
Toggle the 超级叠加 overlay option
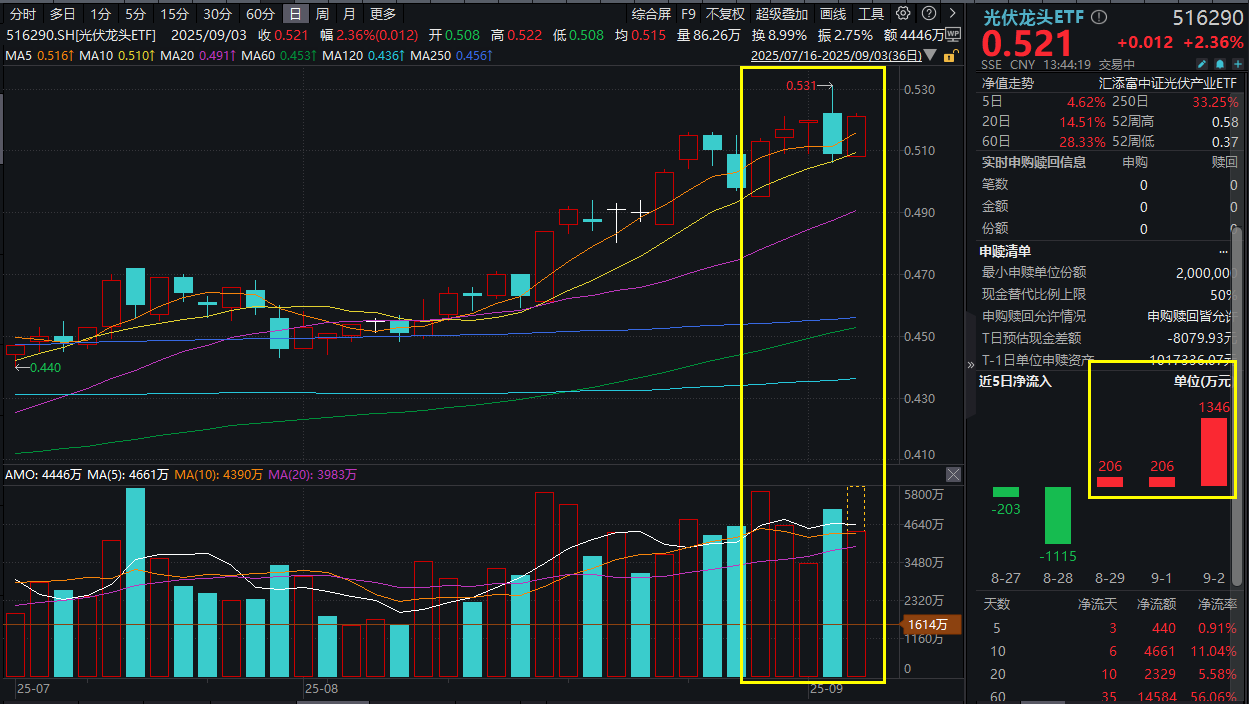pyautogui.click(x=782, y=14)
